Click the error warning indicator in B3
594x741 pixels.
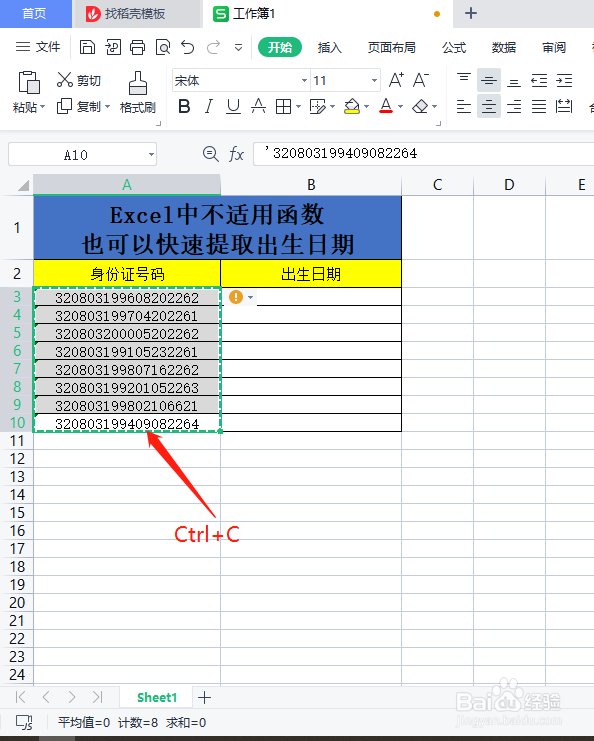[x=236, y=297]
